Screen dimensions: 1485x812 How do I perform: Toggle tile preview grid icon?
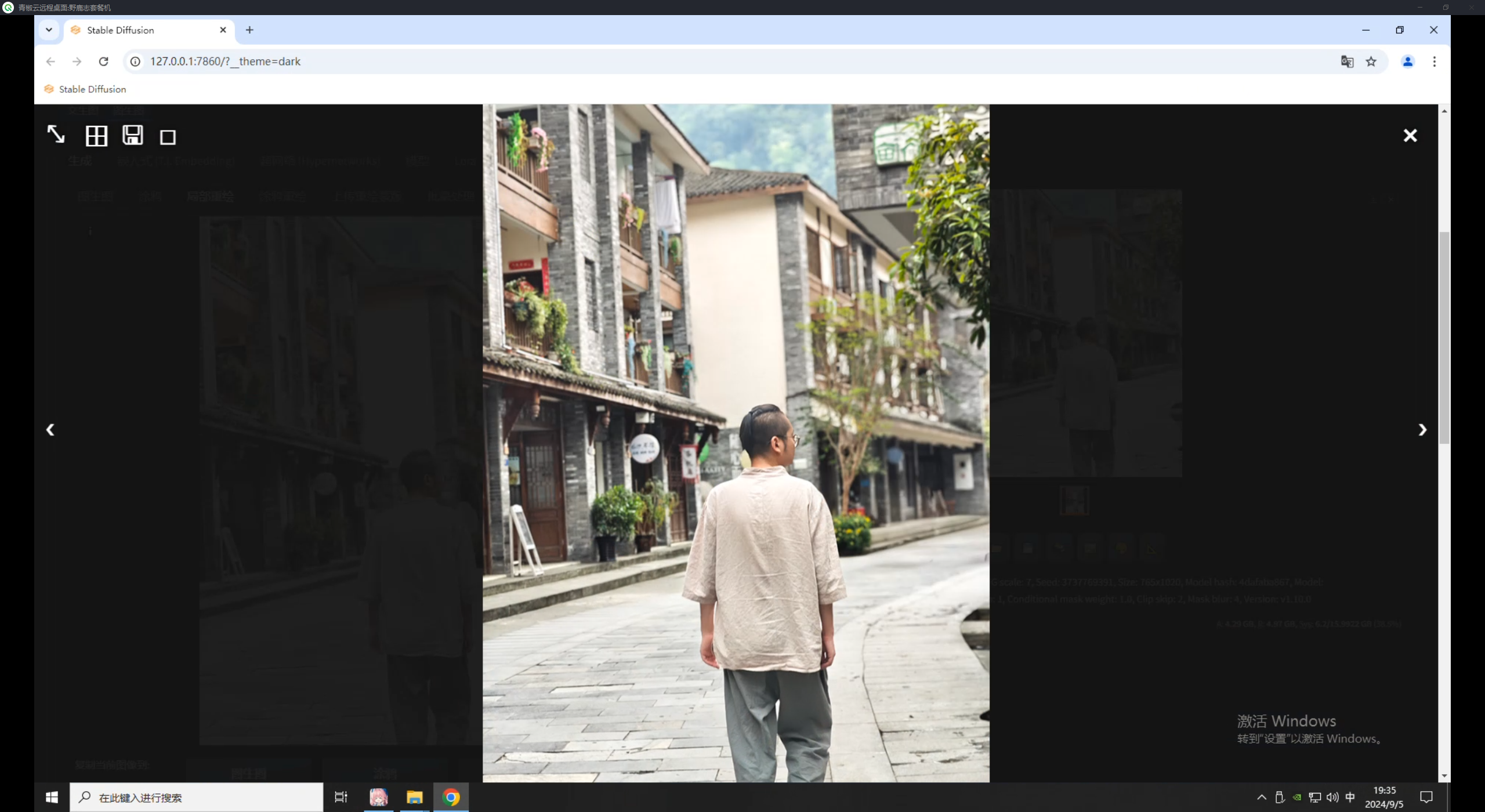[x=96, y=136]
